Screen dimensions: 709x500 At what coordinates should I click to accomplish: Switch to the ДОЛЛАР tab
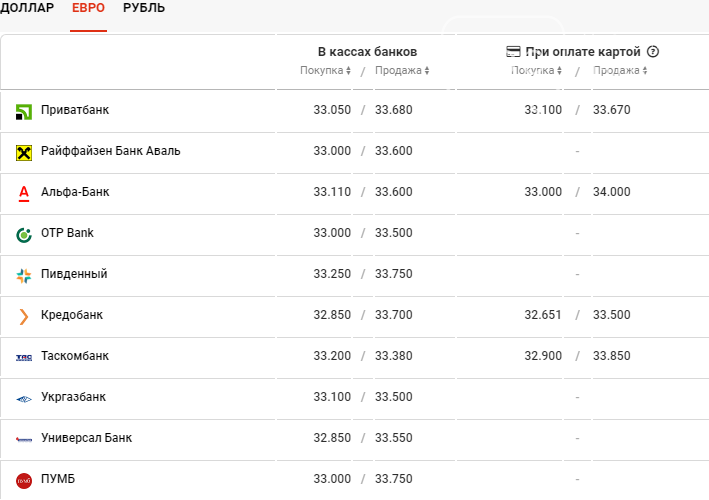pos(27,8)
